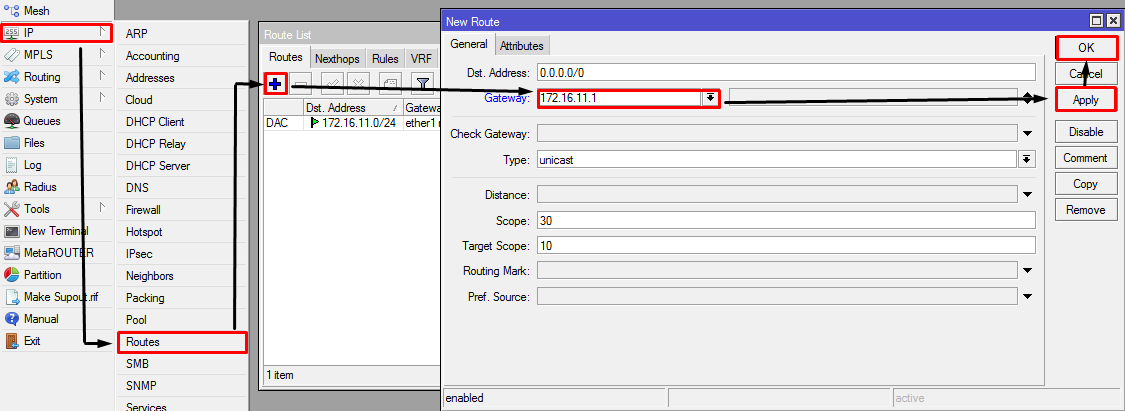Screen dimensions: 1125x411
Task: Expand the Pref. Source field
Action: [x=1027, y=296]
